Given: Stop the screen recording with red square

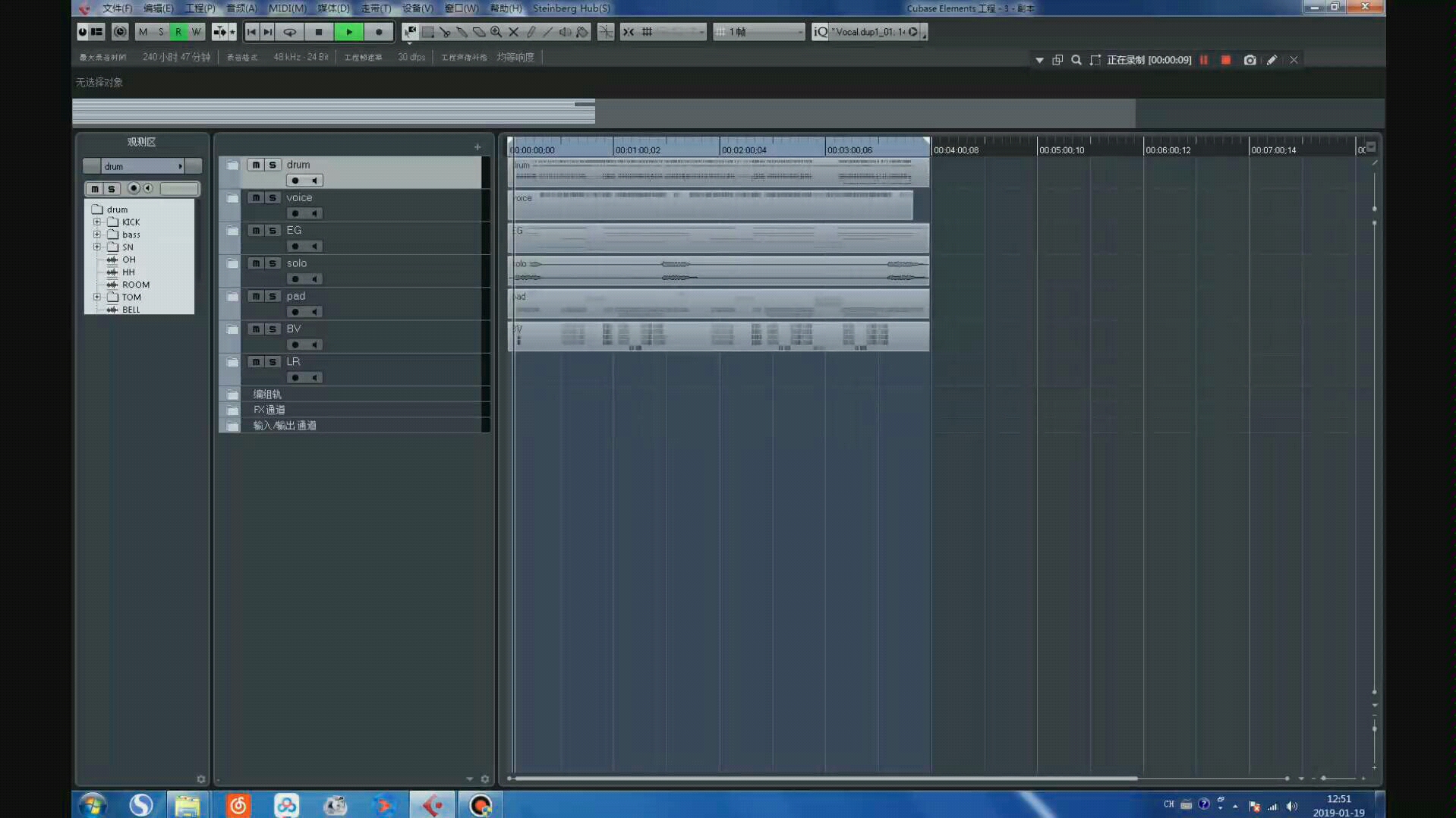Looking at the screenshot, I should point(1226,60).
